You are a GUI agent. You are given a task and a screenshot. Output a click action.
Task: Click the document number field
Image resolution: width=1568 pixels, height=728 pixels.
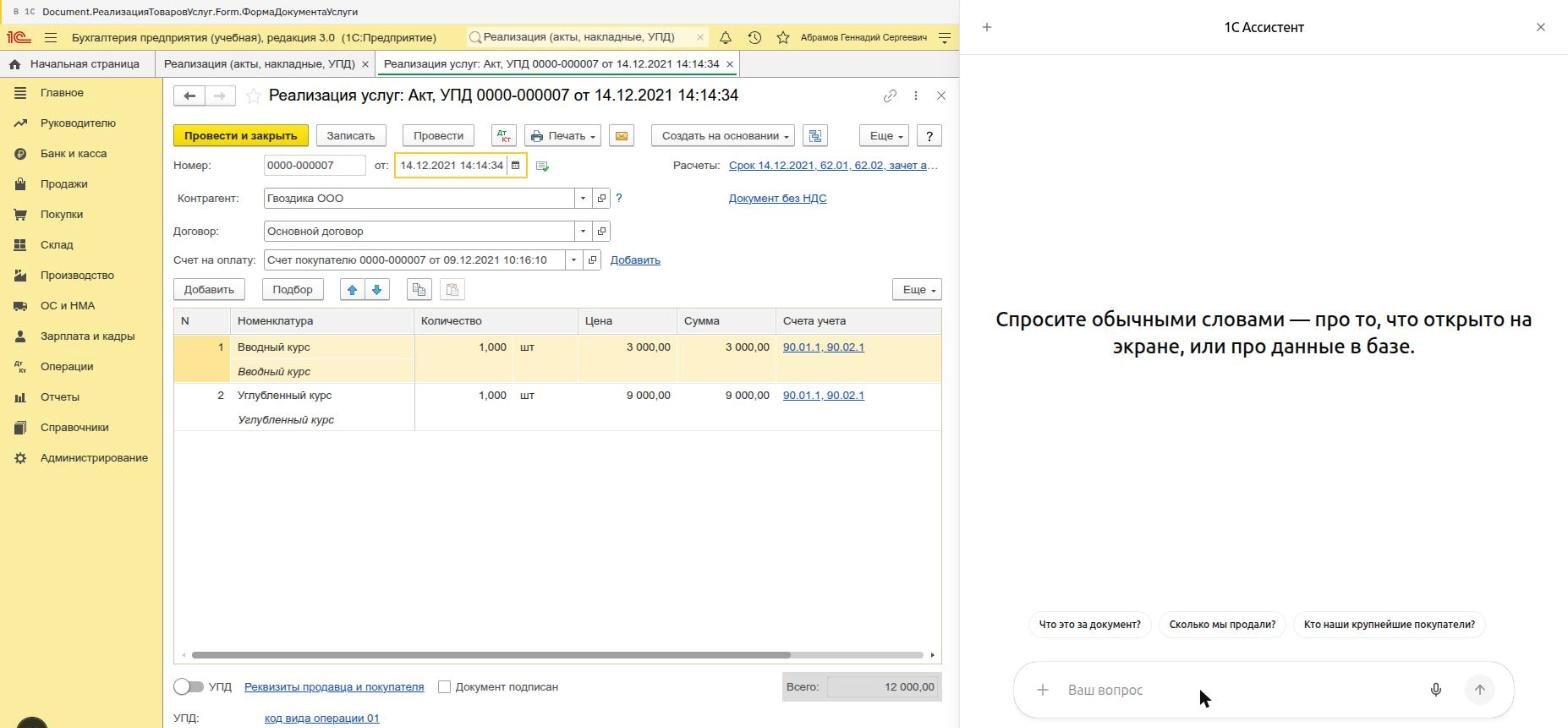click(315, 165)
